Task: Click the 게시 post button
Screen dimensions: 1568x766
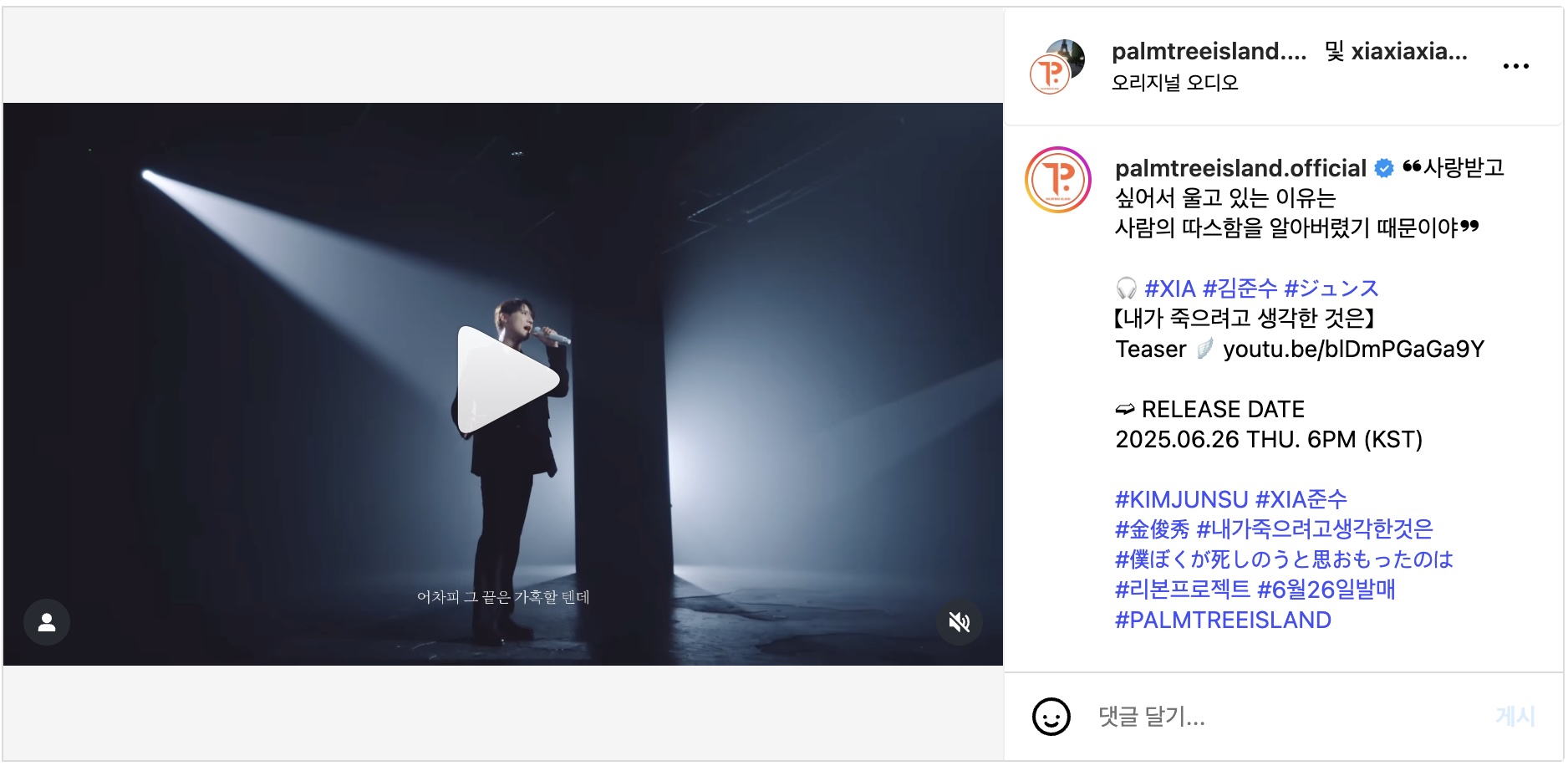Action: pyautogui.click(x=1515, y=717)
